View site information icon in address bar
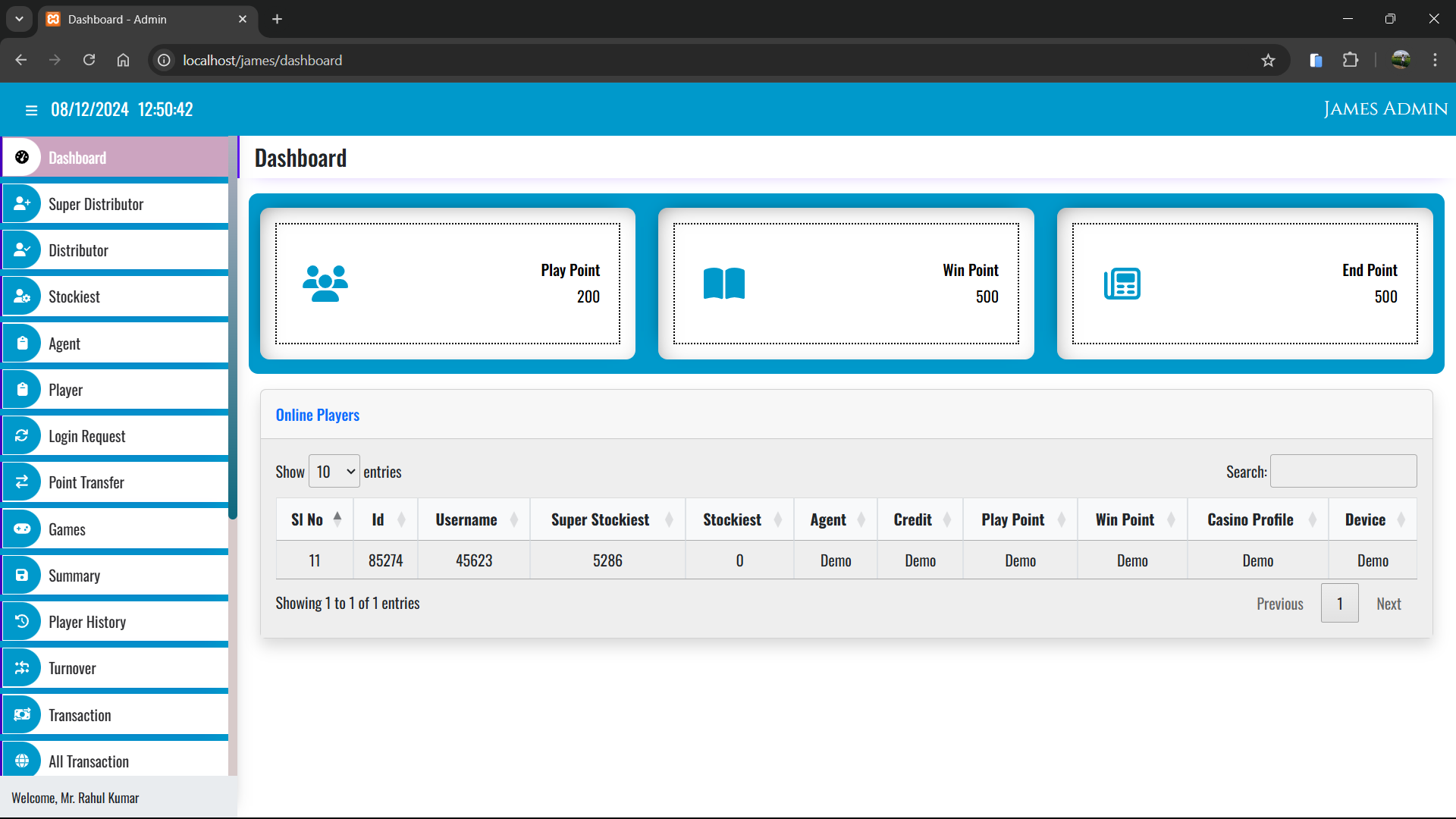 (x=164, y=60)
